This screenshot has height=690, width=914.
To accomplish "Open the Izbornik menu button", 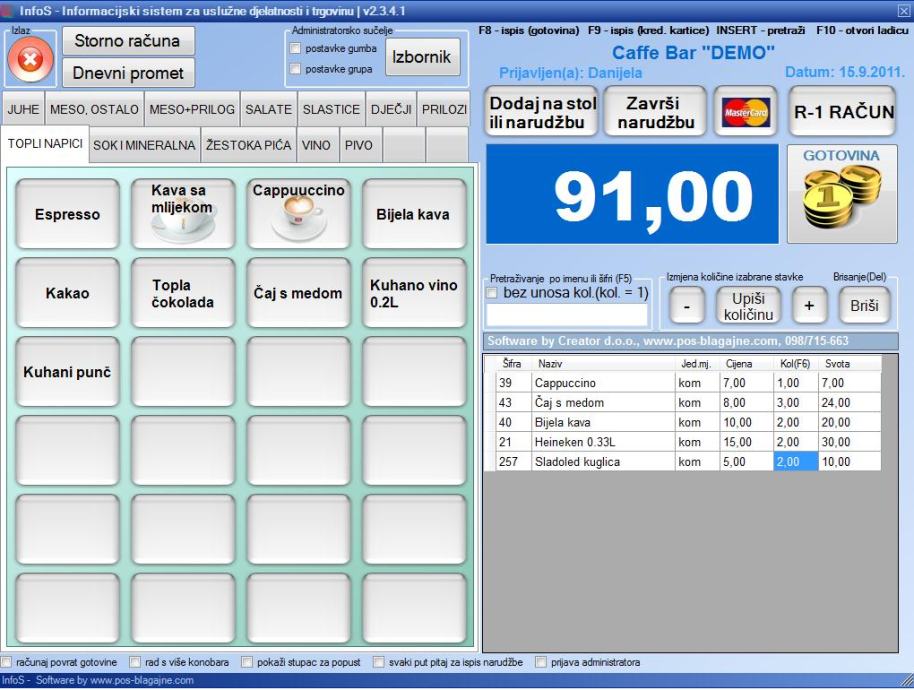I will 422,57.
